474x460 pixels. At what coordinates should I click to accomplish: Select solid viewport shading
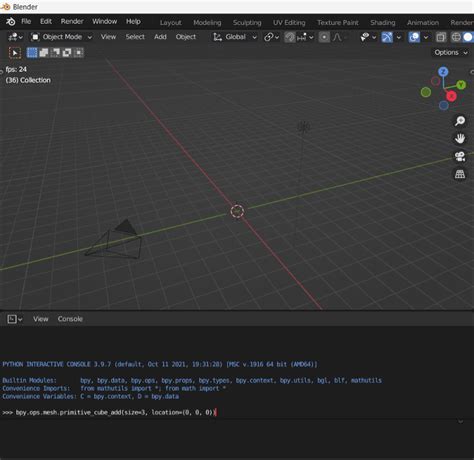click(x=468, y=37)
